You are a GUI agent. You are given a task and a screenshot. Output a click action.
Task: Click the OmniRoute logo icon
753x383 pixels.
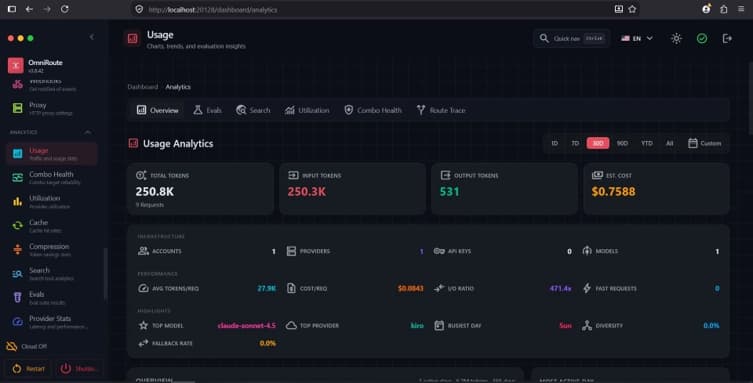[15, 65]
